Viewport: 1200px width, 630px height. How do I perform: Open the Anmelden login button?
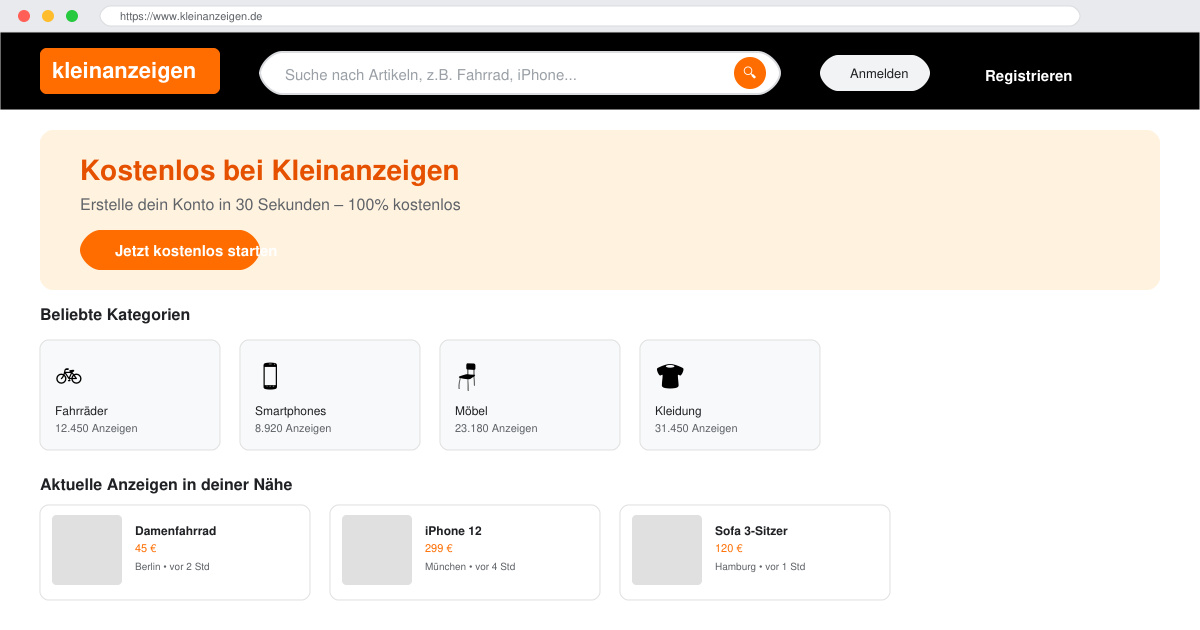[875, 73]
